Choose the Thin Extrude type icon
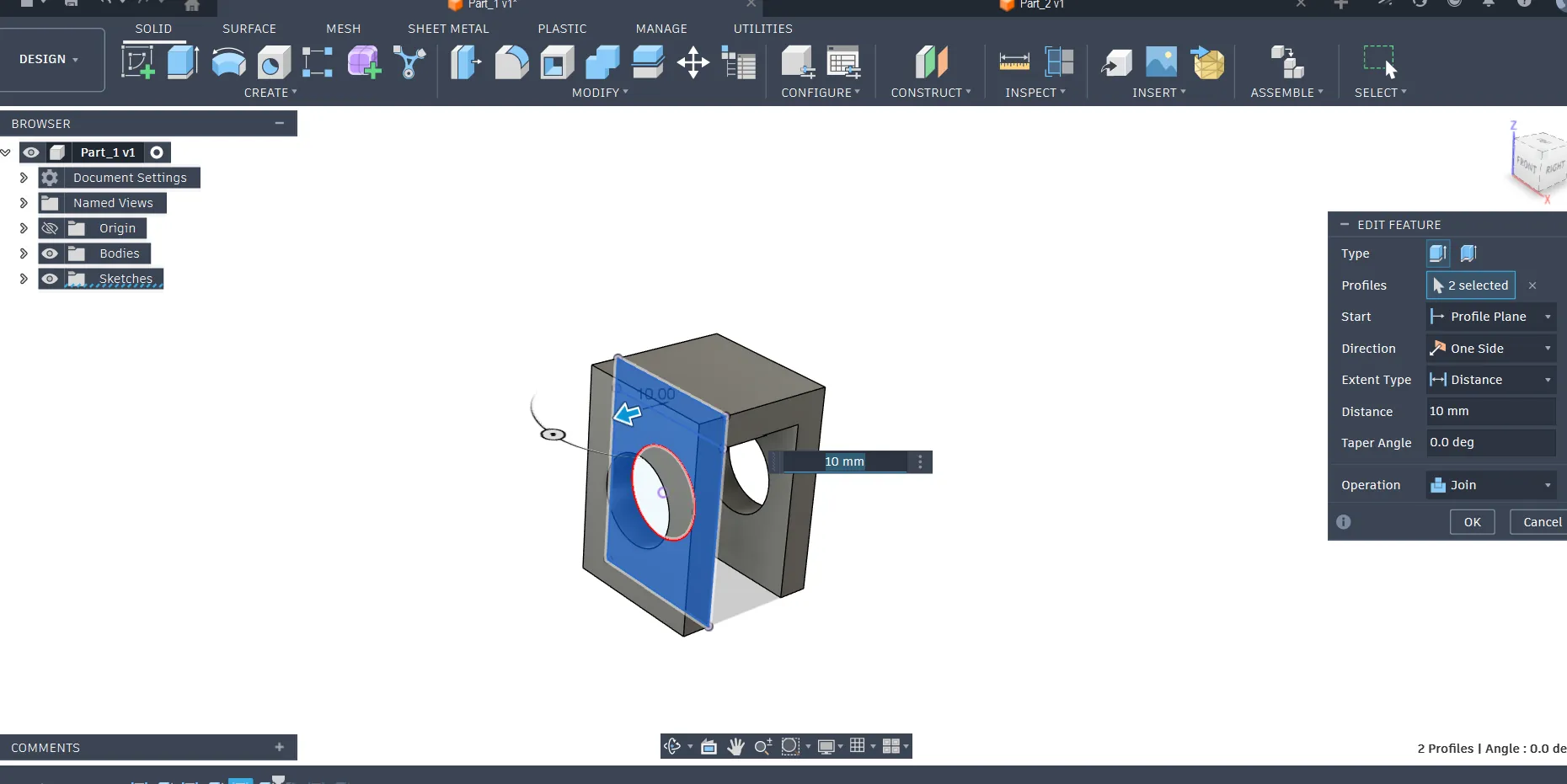Screen dimensions: 1567x784 [x=1468, y=253]
